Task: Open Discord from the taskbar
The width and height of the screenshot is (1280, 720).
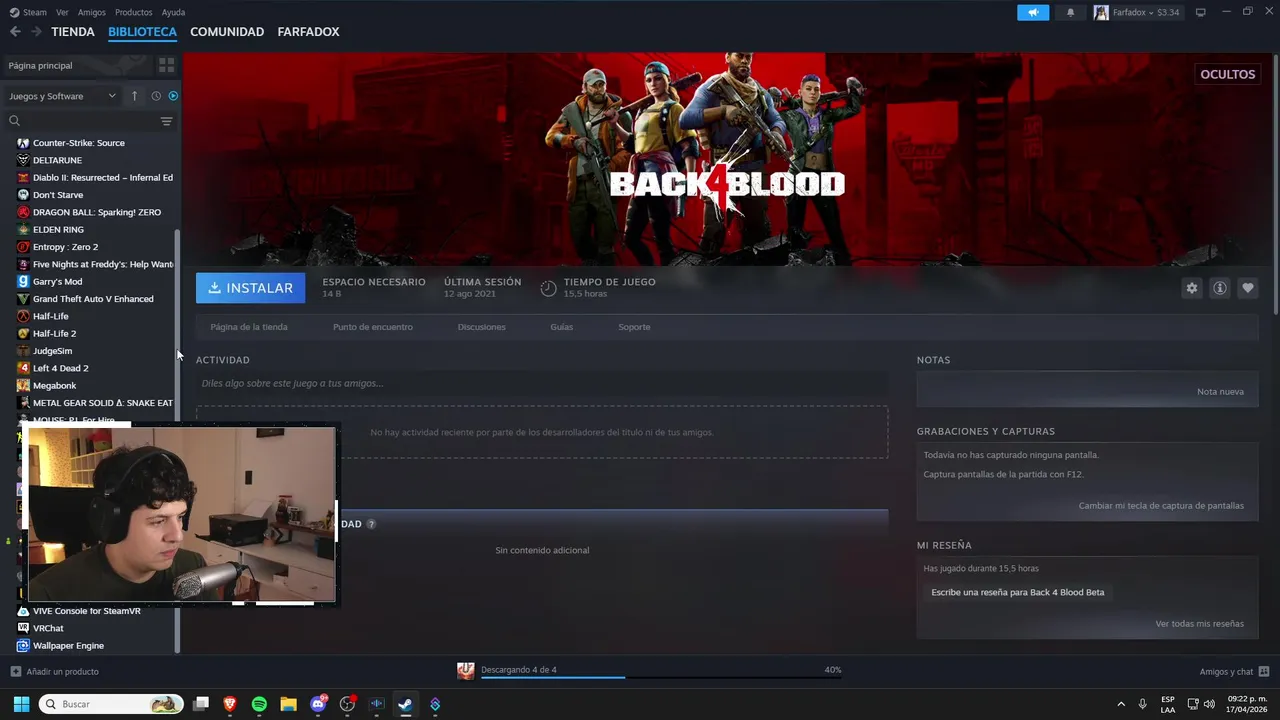Action: coord(318,704)
